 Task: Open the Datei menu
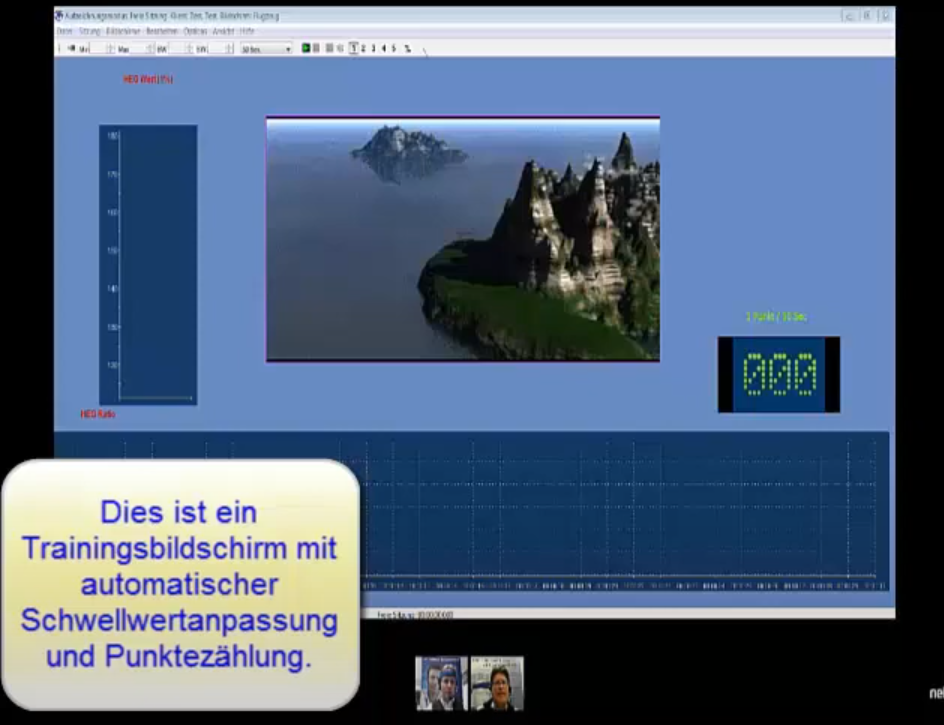(64, 31)
